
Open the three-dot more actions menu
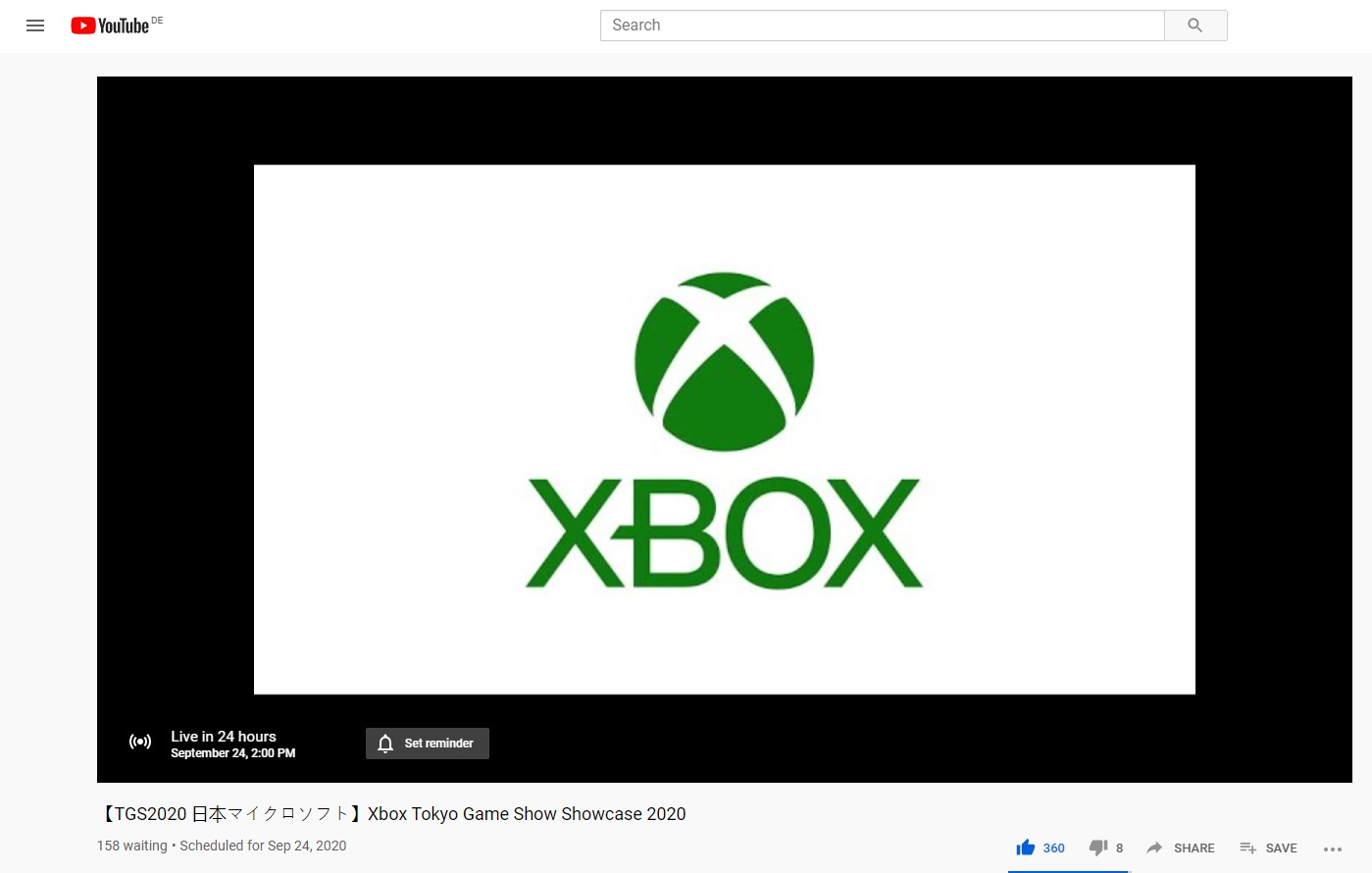point(1333,849)
